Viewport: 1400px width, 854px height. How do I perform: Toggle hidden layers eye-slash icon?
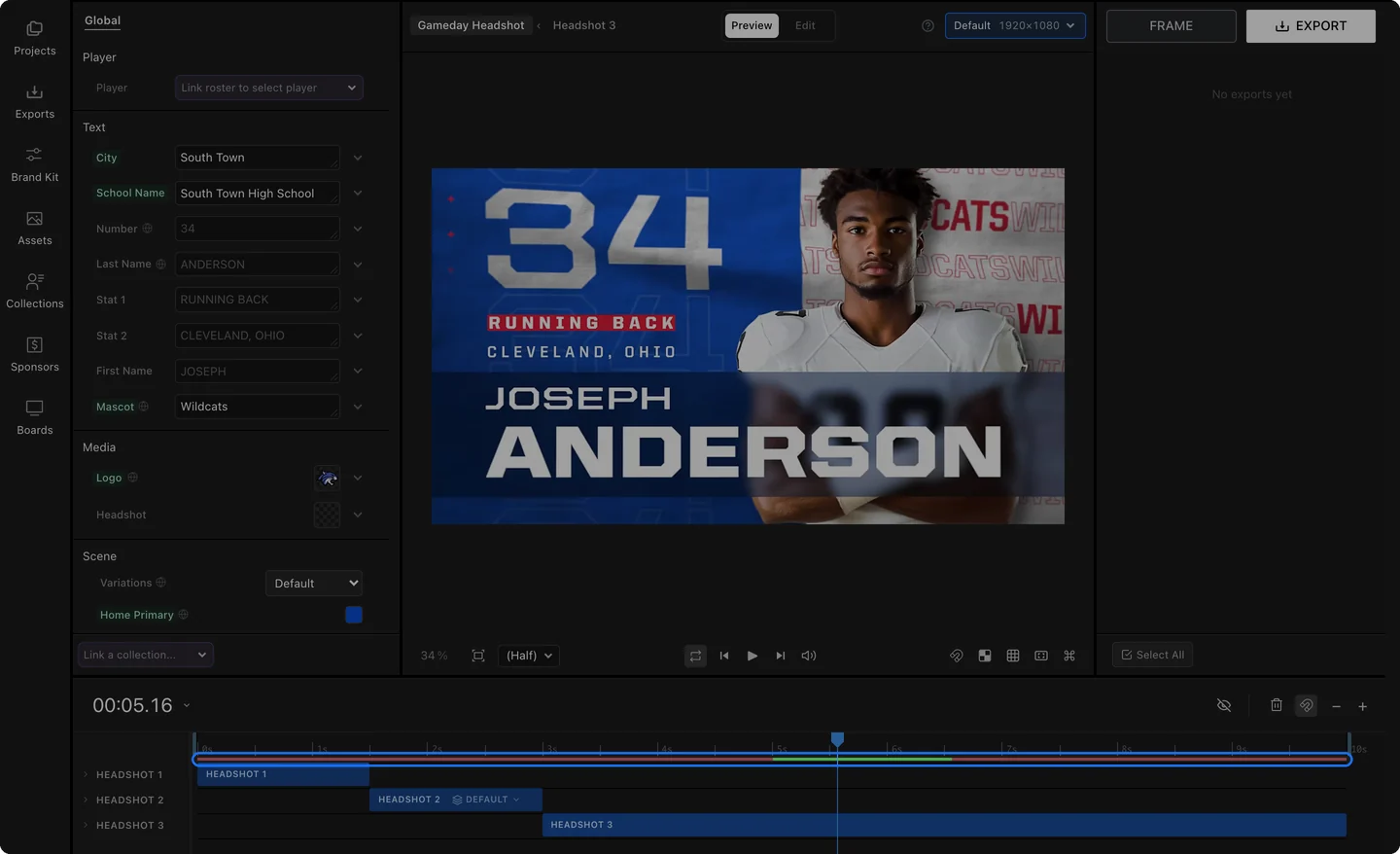[x=1224, y=705]
